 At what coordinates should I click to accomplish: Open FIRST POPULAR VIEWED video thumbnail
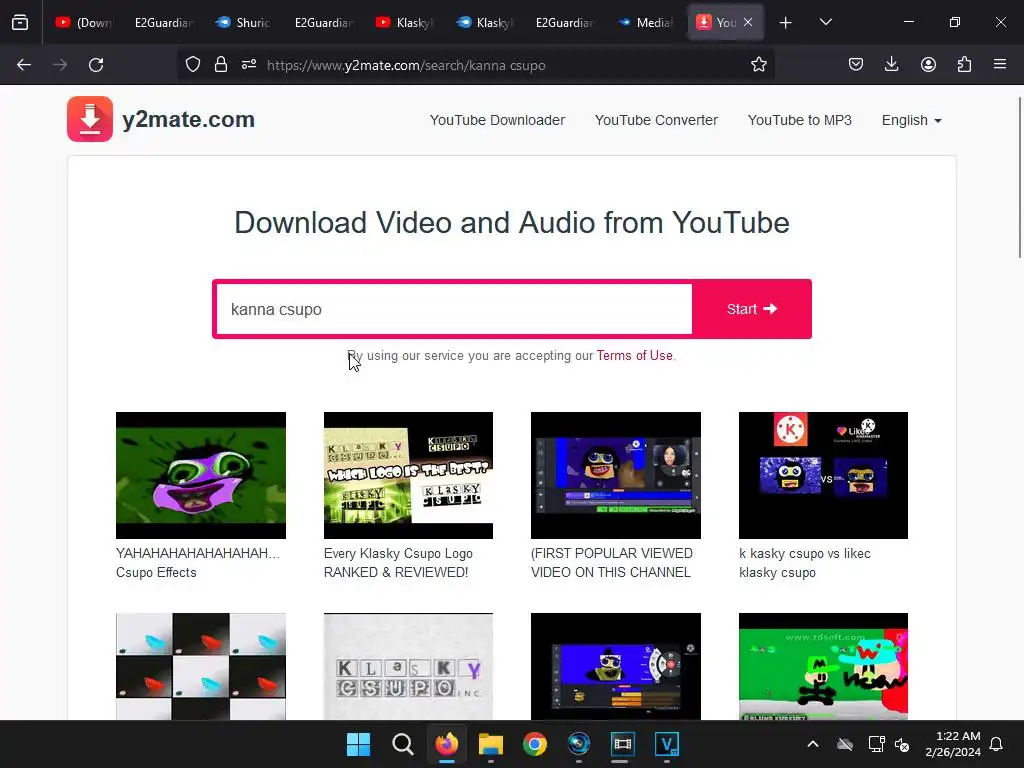[616, 475]
